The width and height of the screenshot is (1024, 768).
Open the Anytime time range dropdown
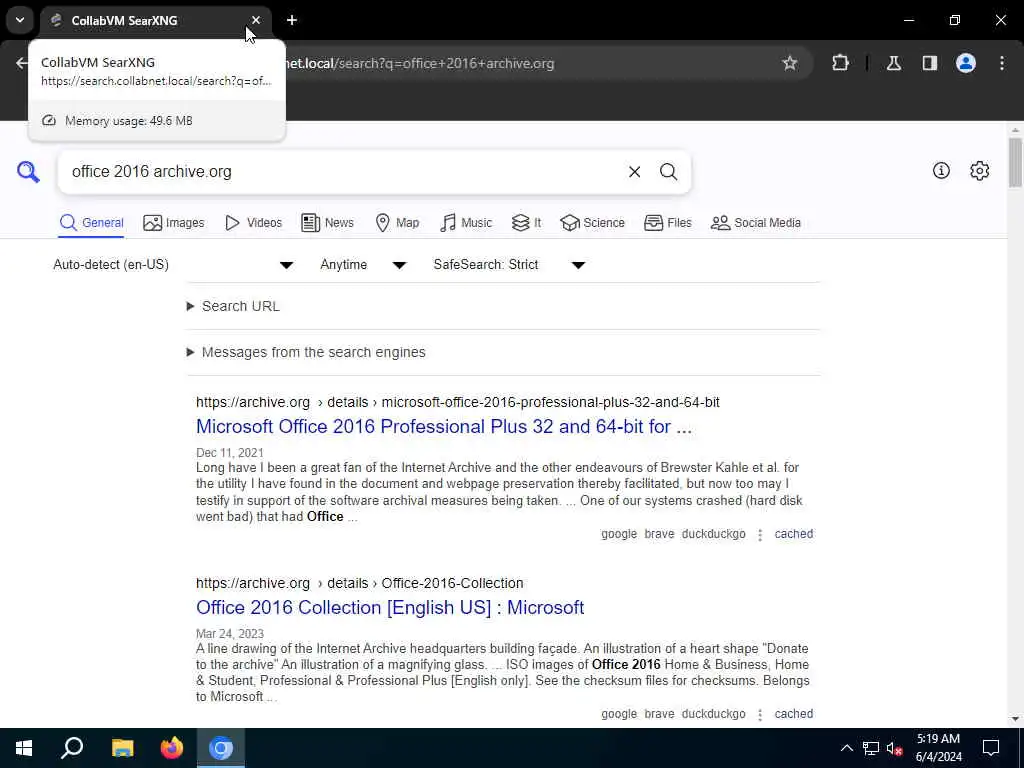pyautogui.click(x=363, y=264)
